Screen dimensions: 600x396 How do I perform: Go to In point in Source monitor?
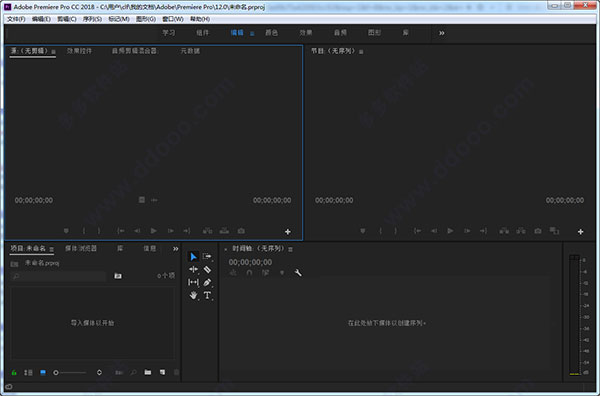click(x=121, y=231)
